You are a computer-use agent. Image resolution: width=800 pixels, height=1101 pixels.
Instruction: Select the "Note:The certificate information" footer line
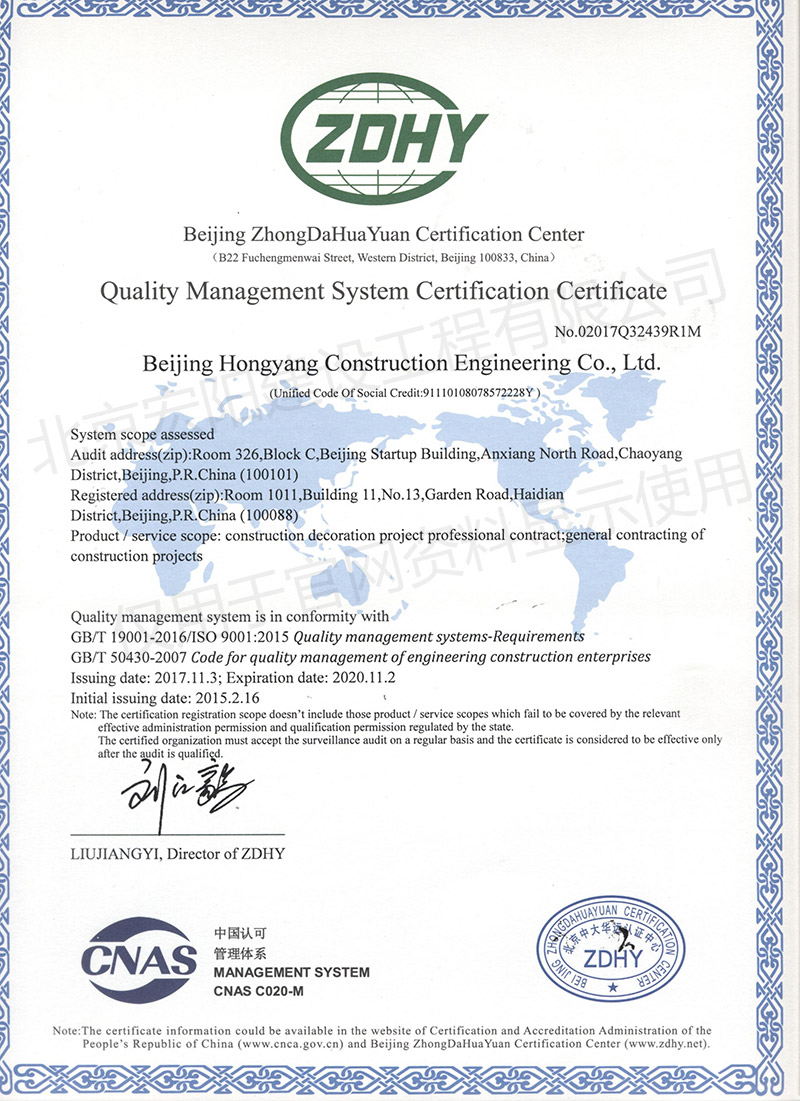[382, 1031]
